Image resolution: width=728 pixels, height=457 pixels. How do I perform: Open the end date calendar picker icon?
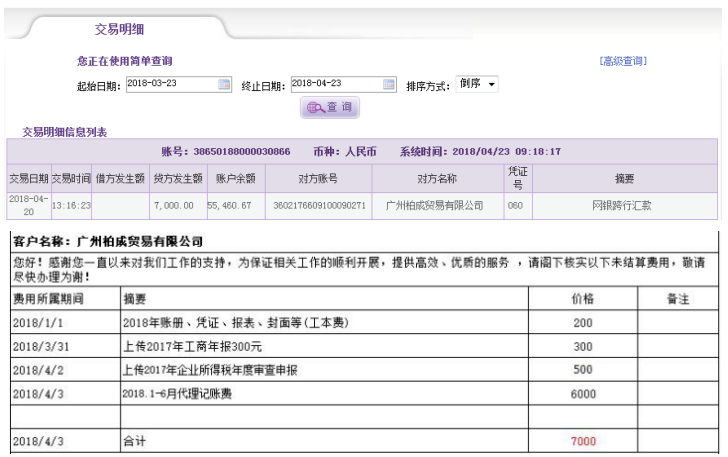click(389, 85)
